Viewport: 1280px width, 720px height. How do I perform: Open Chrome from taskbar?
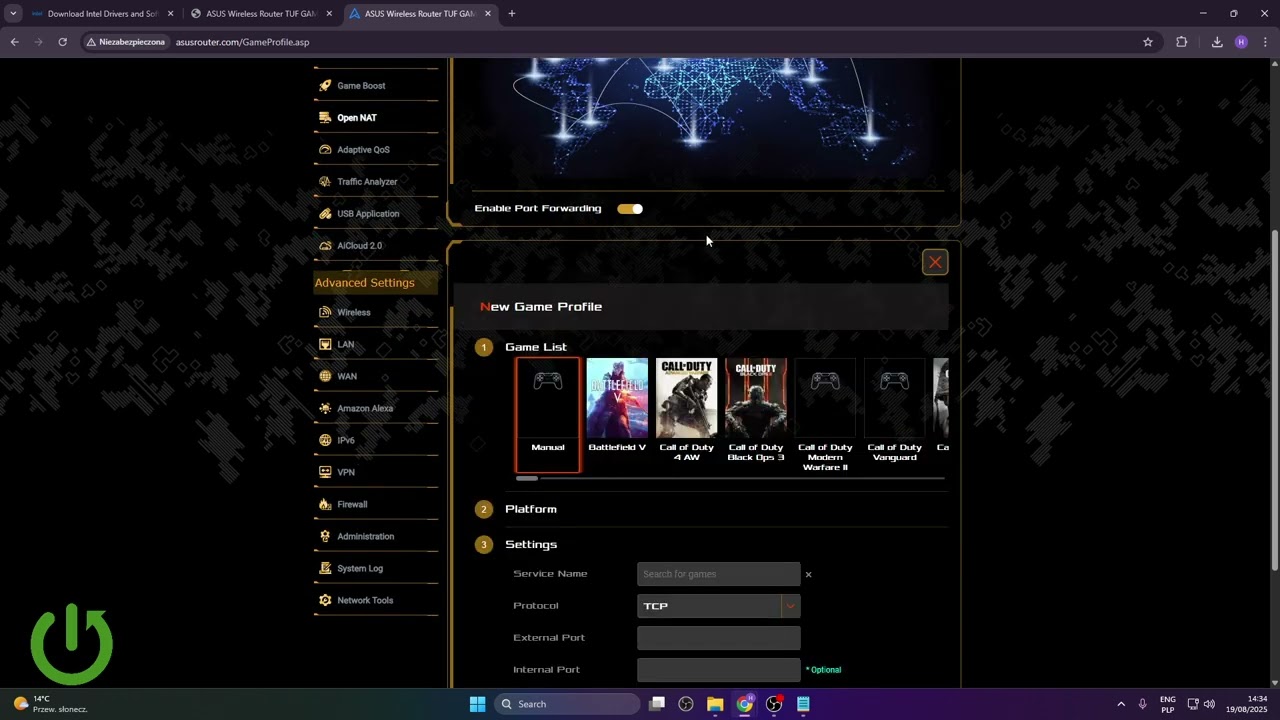click(745, 704)
